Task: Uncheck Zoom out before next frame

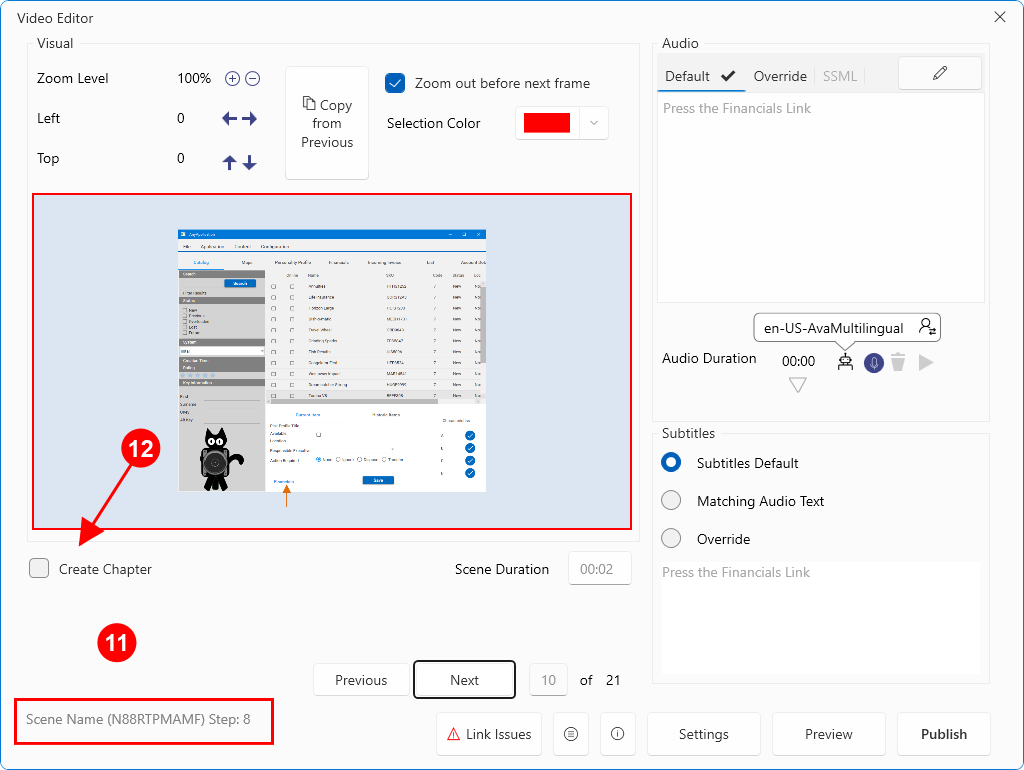Action: pyautogui.click(x=395, y=83)
